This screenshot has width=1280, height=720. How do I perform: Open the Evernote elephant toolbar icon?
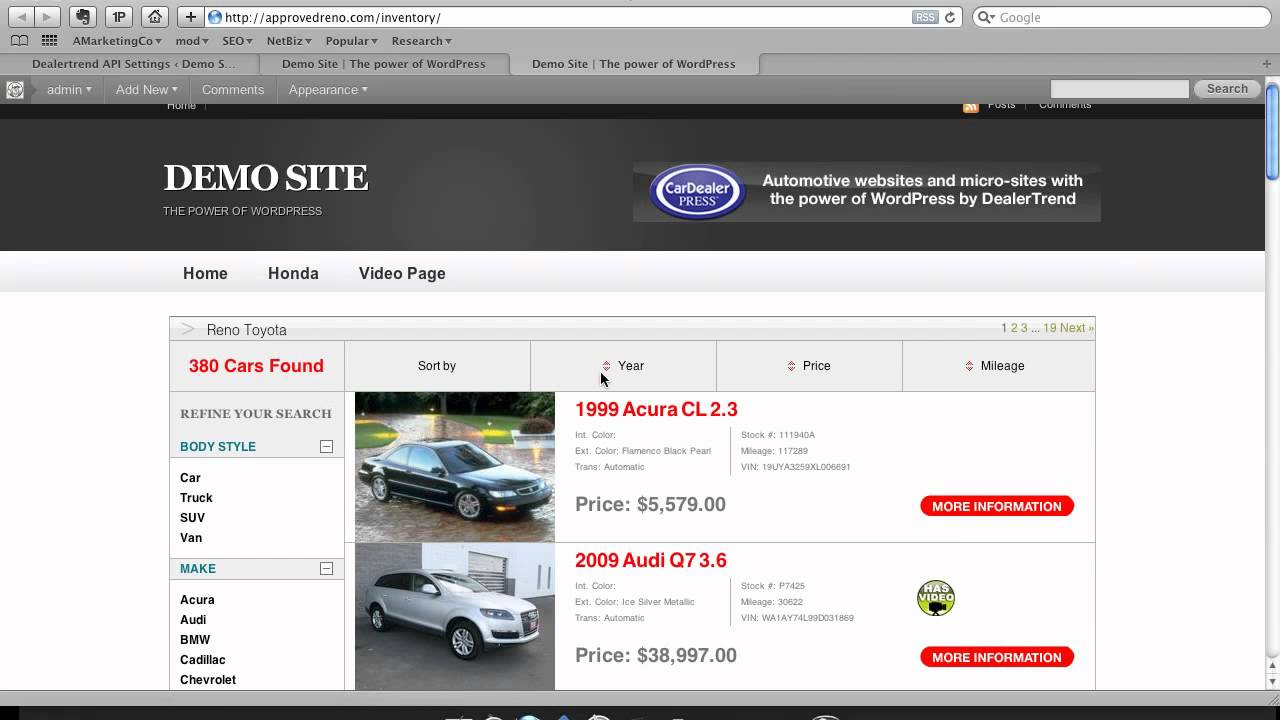point(83,17)
